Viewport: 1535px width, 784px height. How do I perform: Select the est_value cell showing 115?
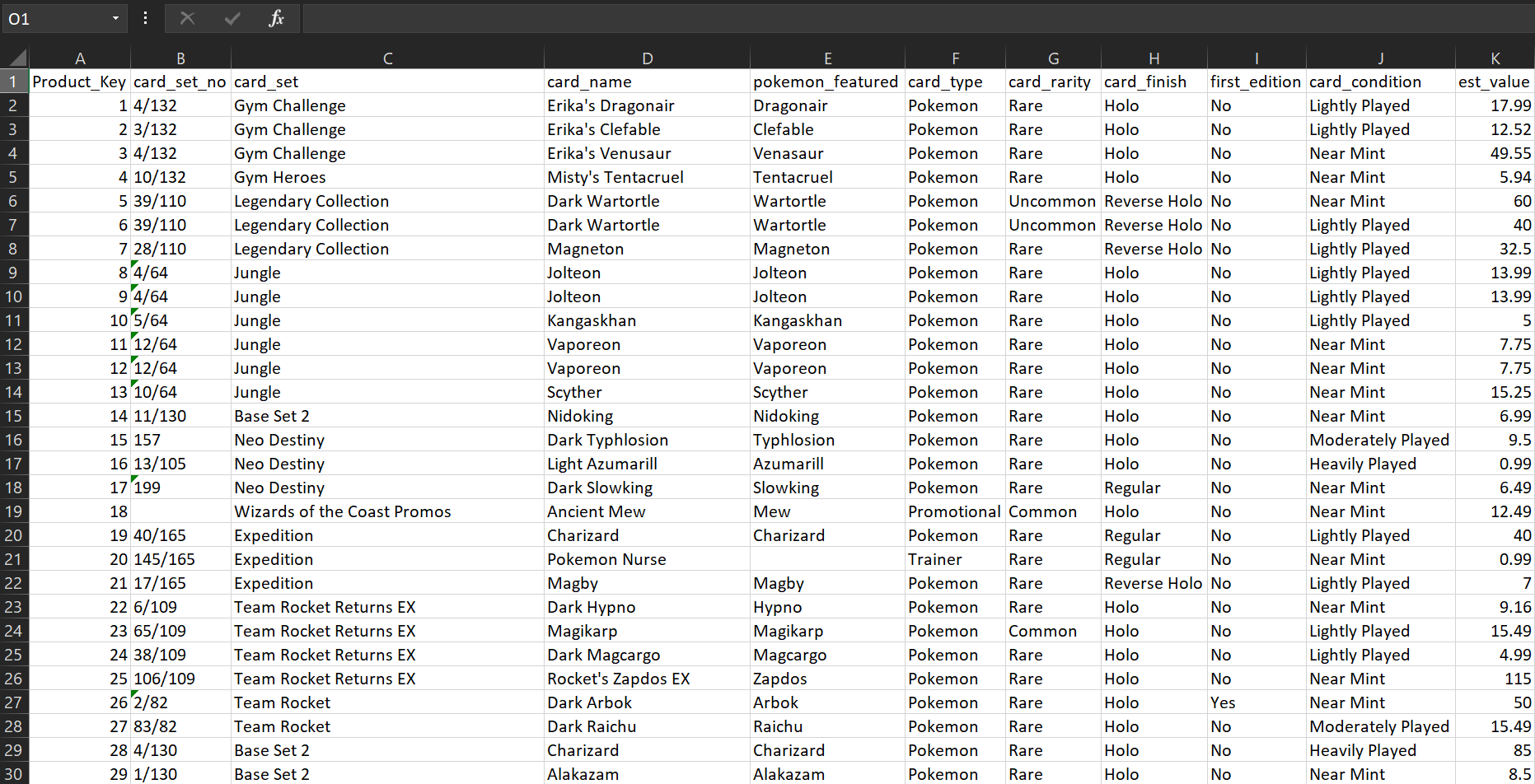[x=1495, y=679]
